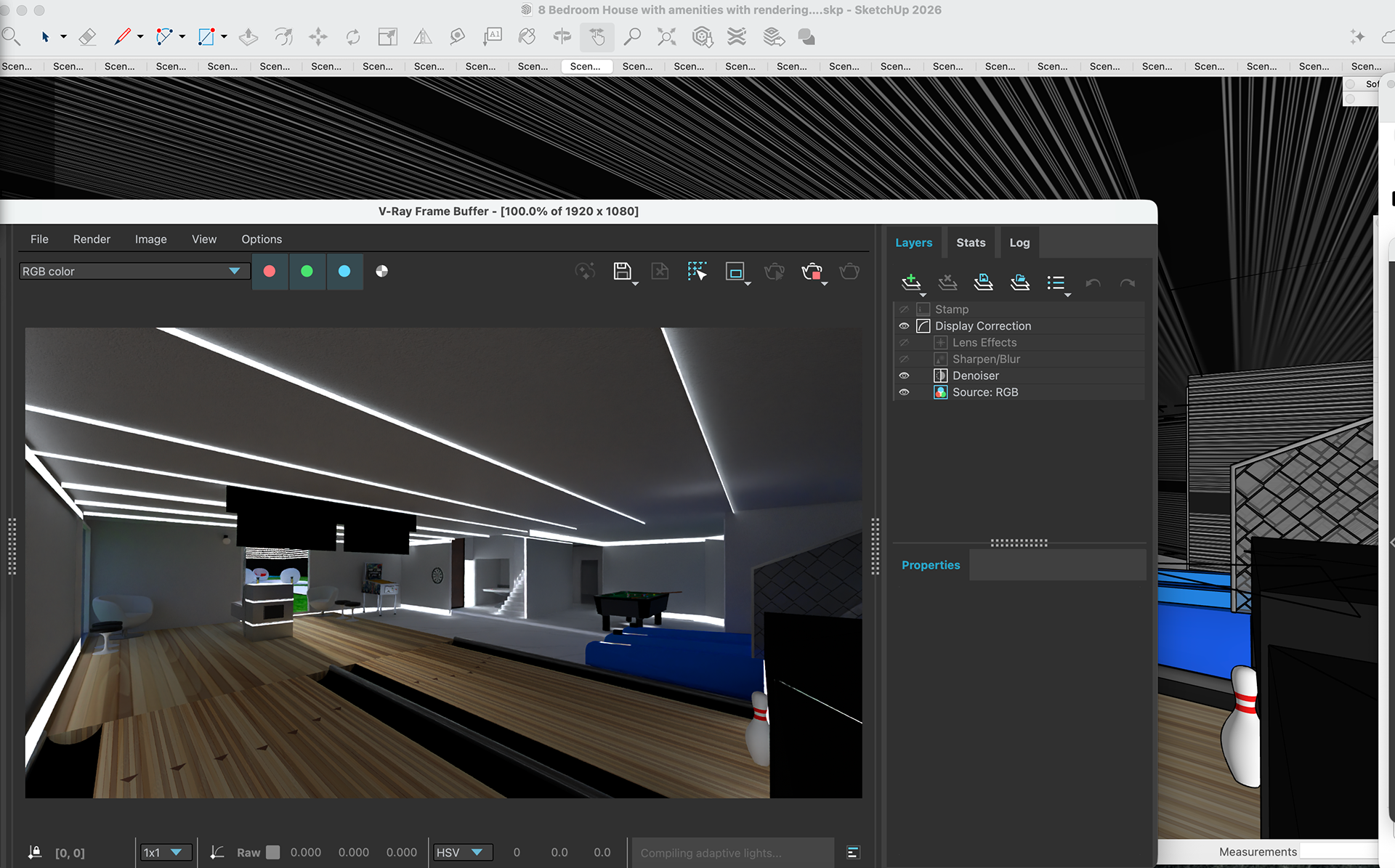Click the Stop render teapot icon

[811, 272]
